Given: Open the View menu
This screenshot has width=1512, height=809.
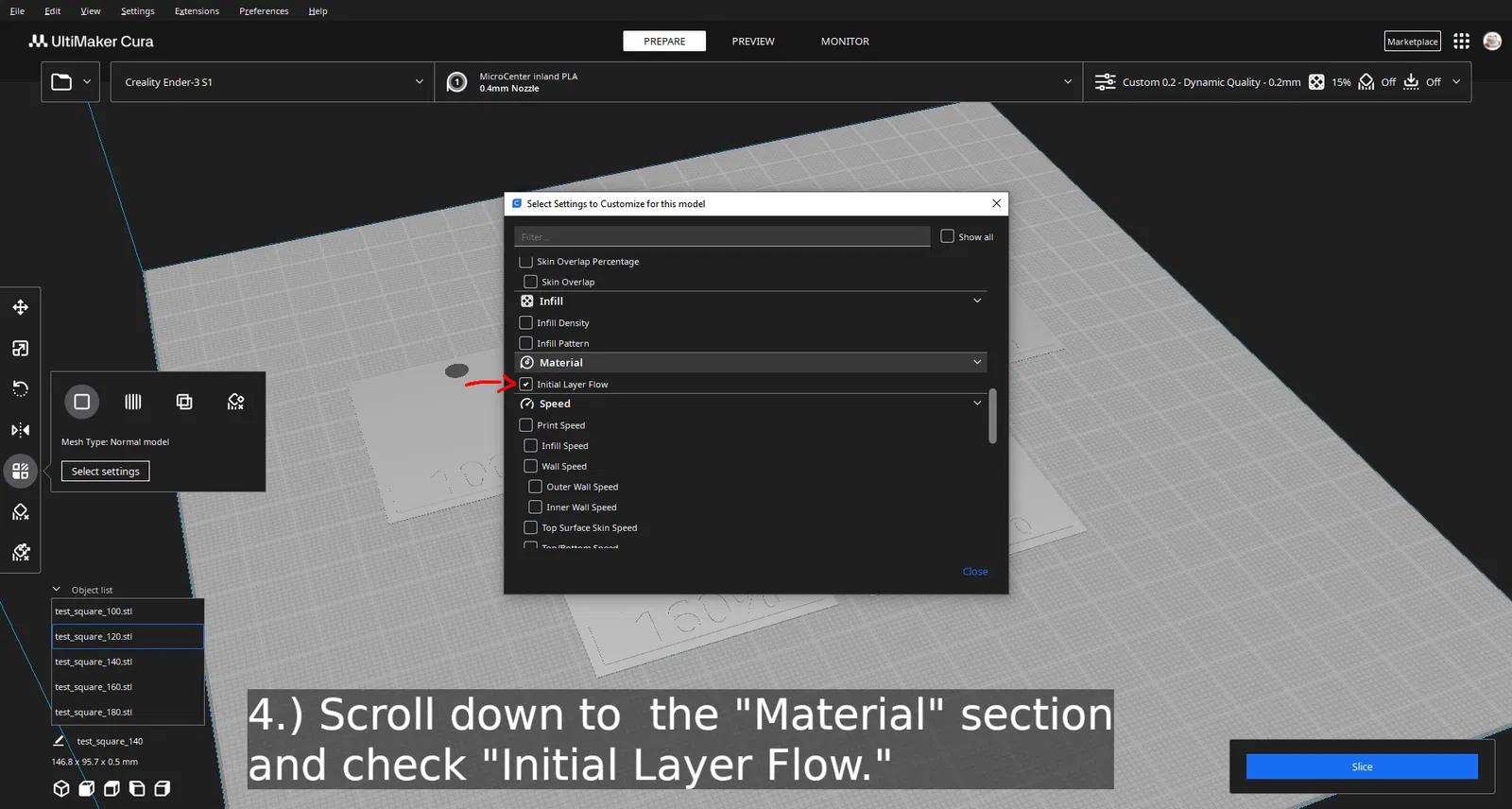Looking at the screenshot, I should click(x=91, y=11).
